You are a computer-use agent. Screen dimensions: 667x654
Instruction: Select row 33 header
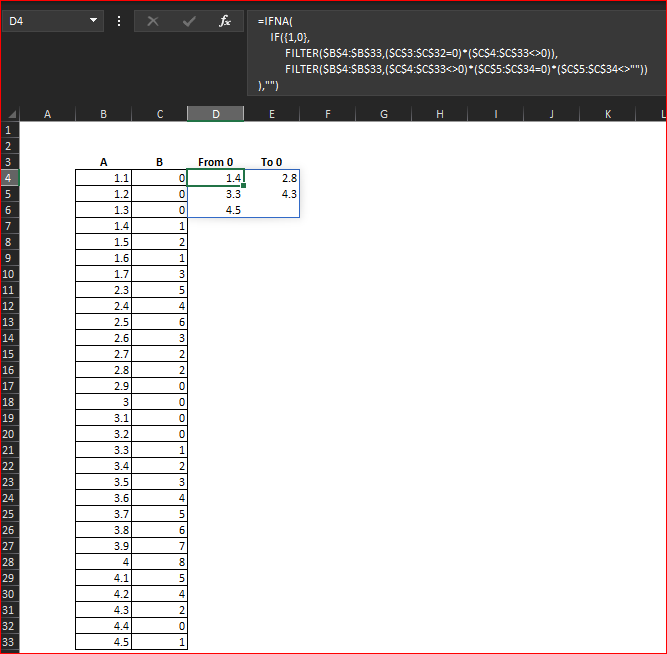[x=10, y=642]
